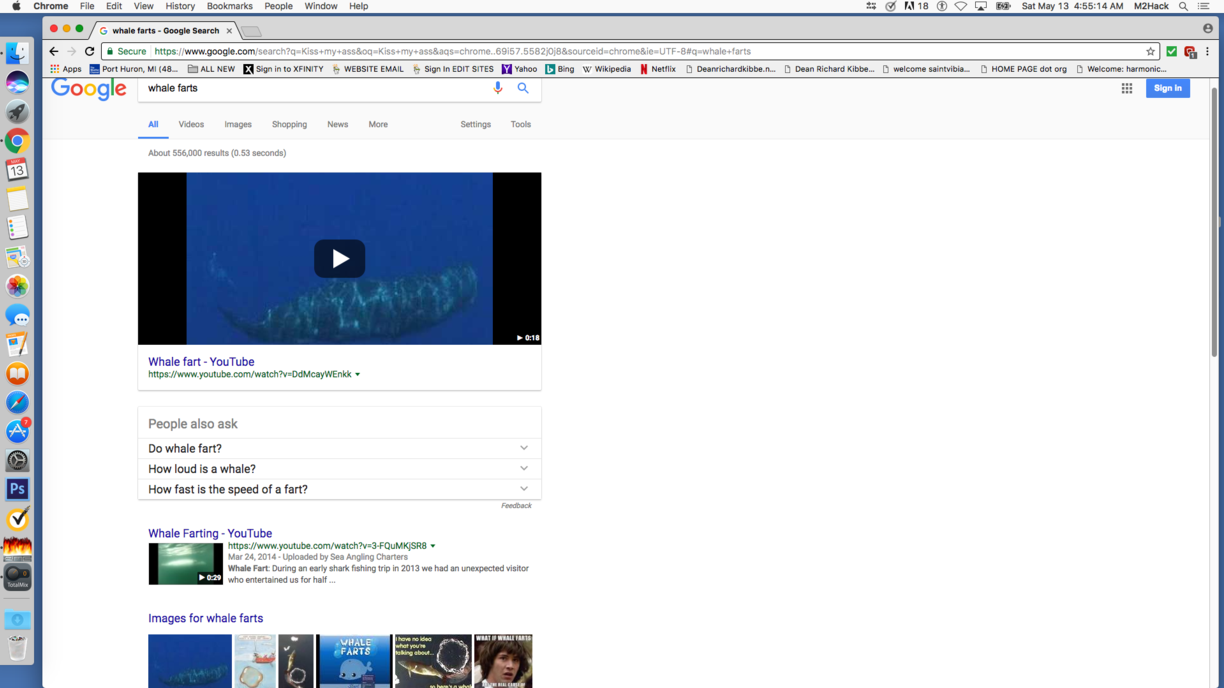Play the Whale fart video
This screenshot has width=1224, height=688.
(339, 259)
